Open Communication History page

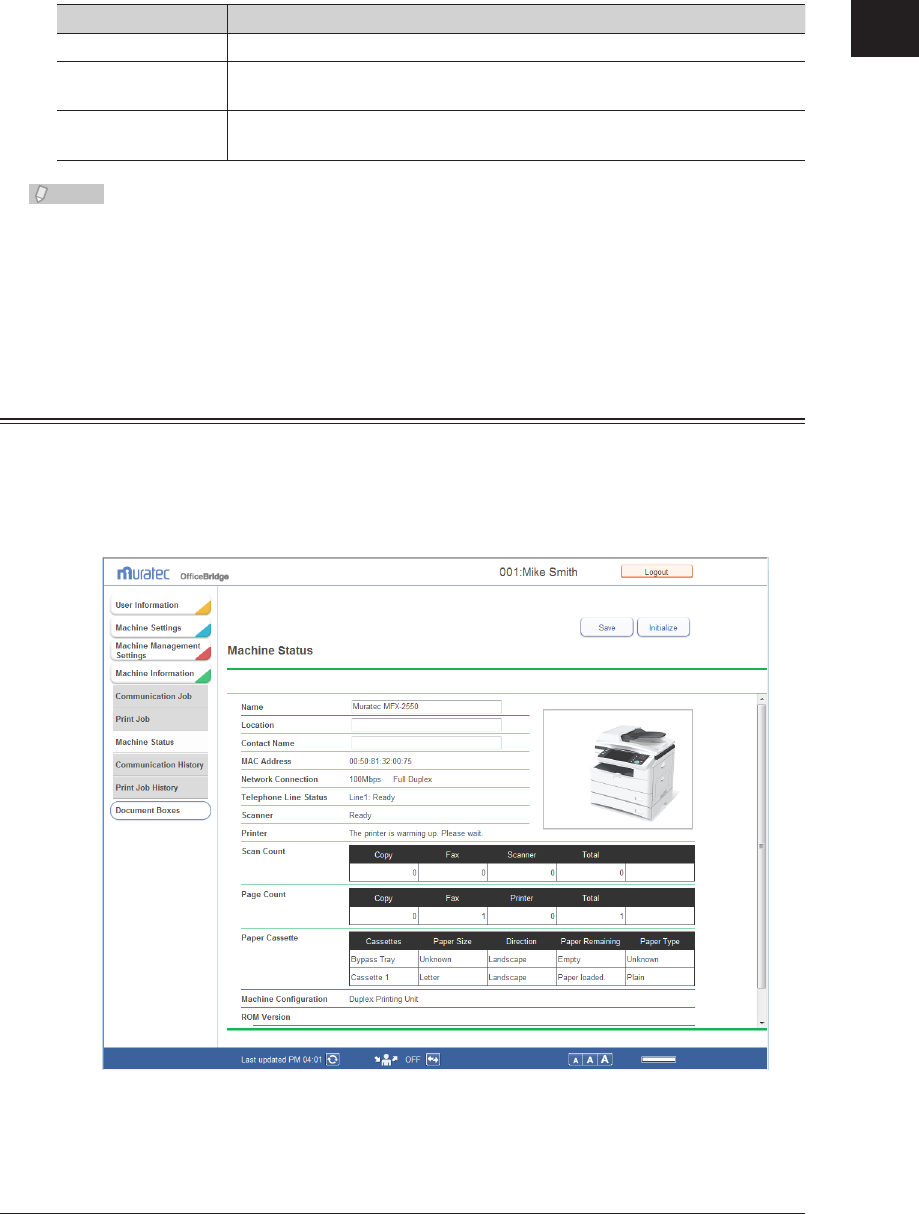point(159,765)
